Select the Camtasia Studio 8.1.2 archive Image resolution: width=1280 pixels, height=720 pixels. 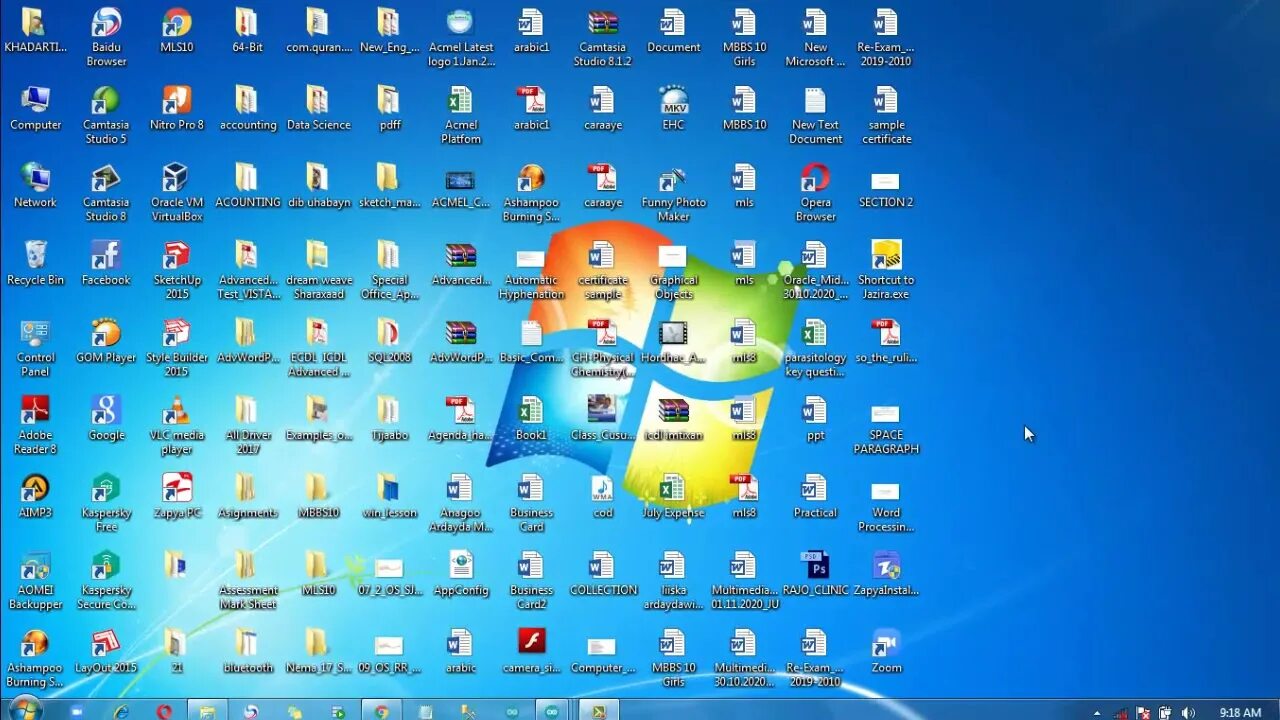602,37
